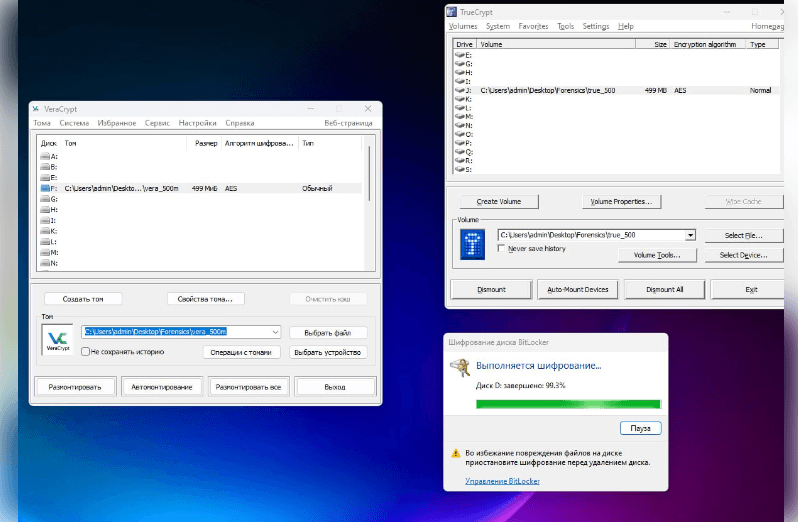The image size is (798, 522).
Task: Select drive B: in VeraCrypt list
Action: coord(201,167)
